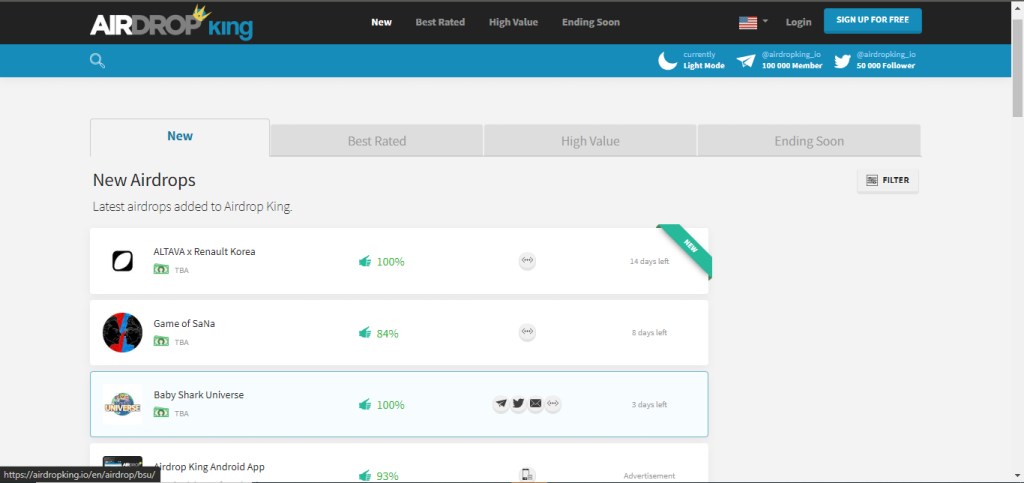This screenshot has width=1024, height=483.
Task: Click the website icon in ALTAVA row
Action: click(527, 261)
